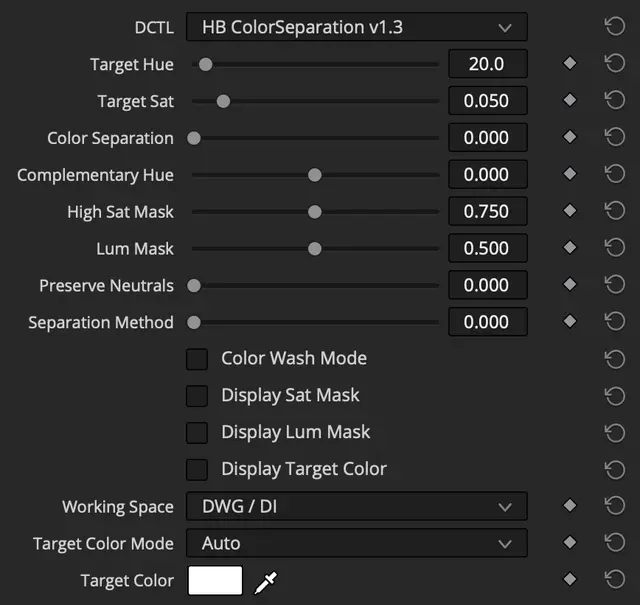Reset the Separation Method setting
The width and height of the screenshot is (640, 605).
[x=614, y=322]
